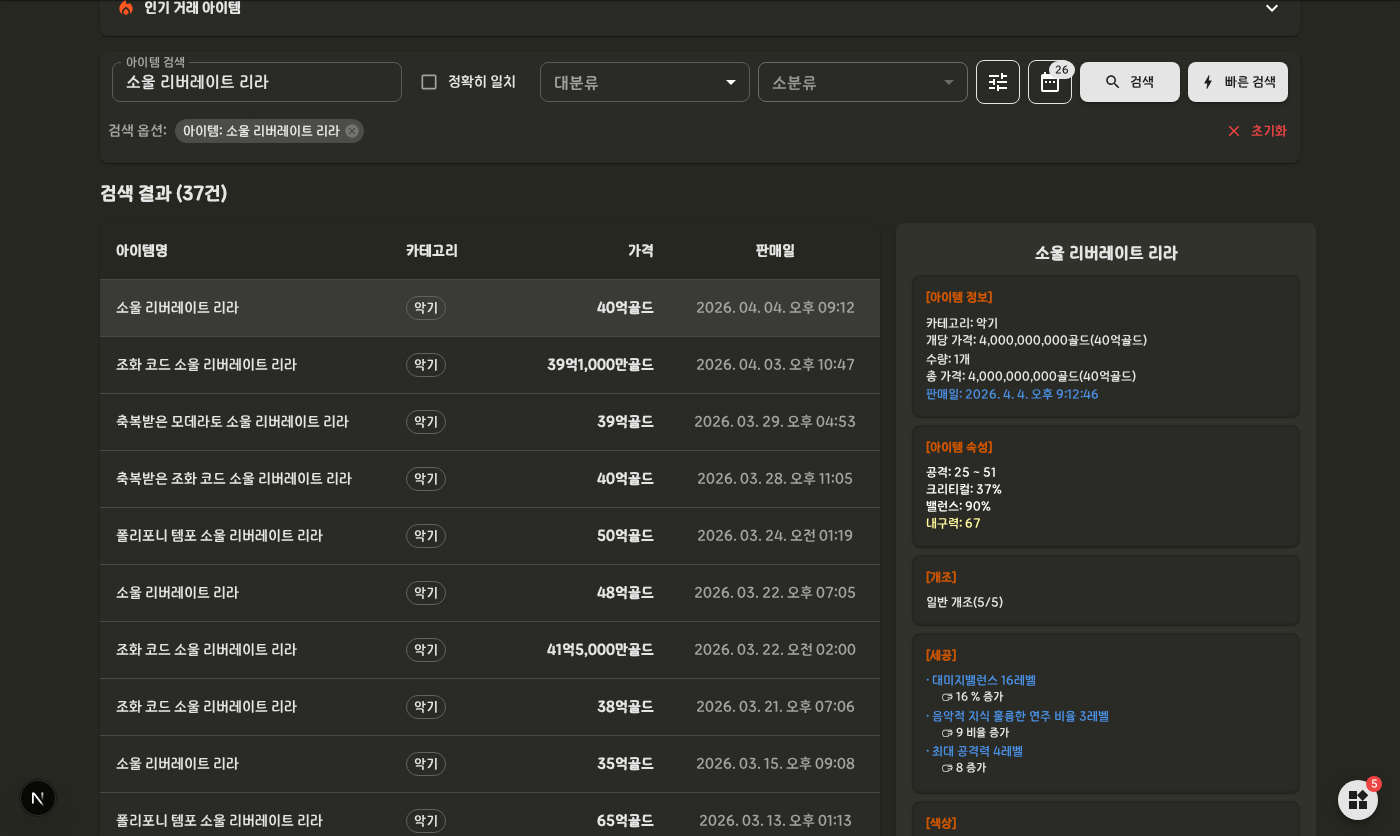Click the 검색 결과 (37건) heading
This screenshot has width=1400, height=836.
tap(164, 193)
